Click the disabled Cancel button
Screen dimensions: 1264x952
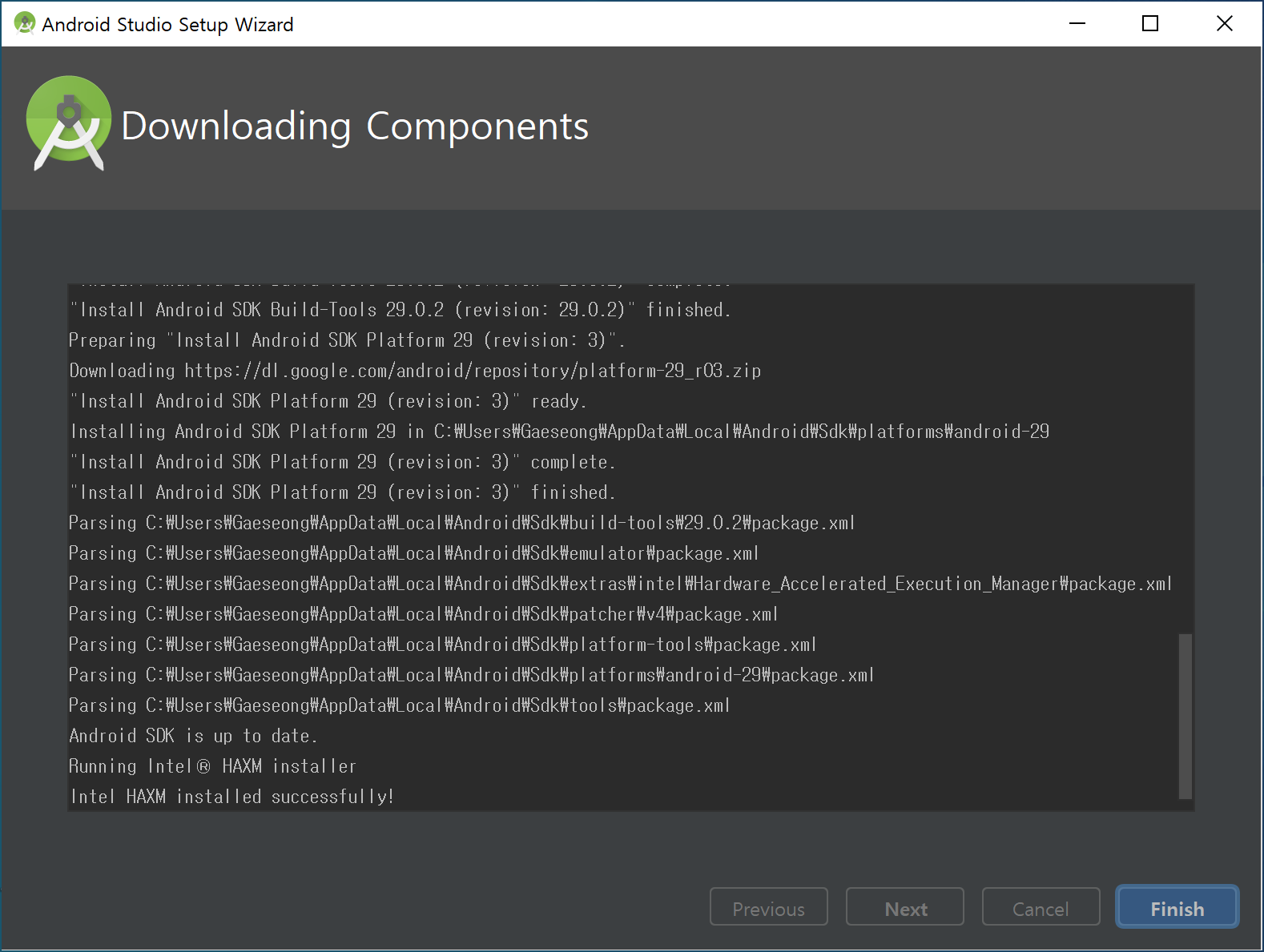click(x=1041, y=907)
